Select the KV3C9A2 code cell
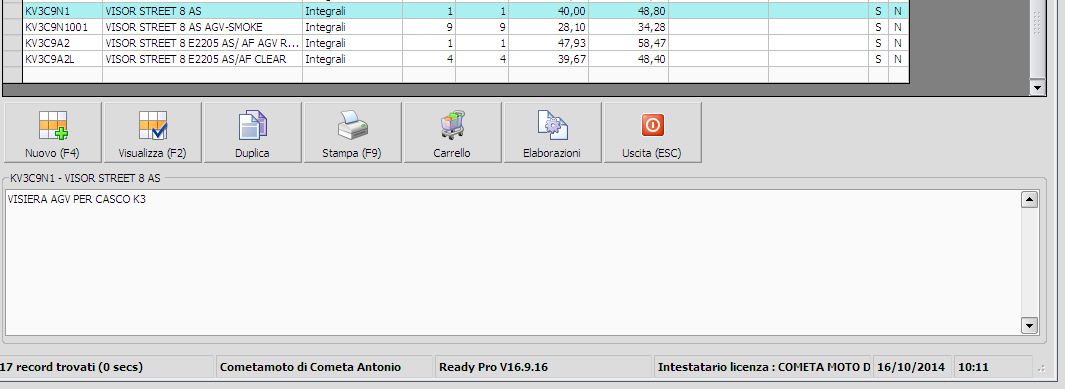This screenshot has width=1065, height=389. 62,43
